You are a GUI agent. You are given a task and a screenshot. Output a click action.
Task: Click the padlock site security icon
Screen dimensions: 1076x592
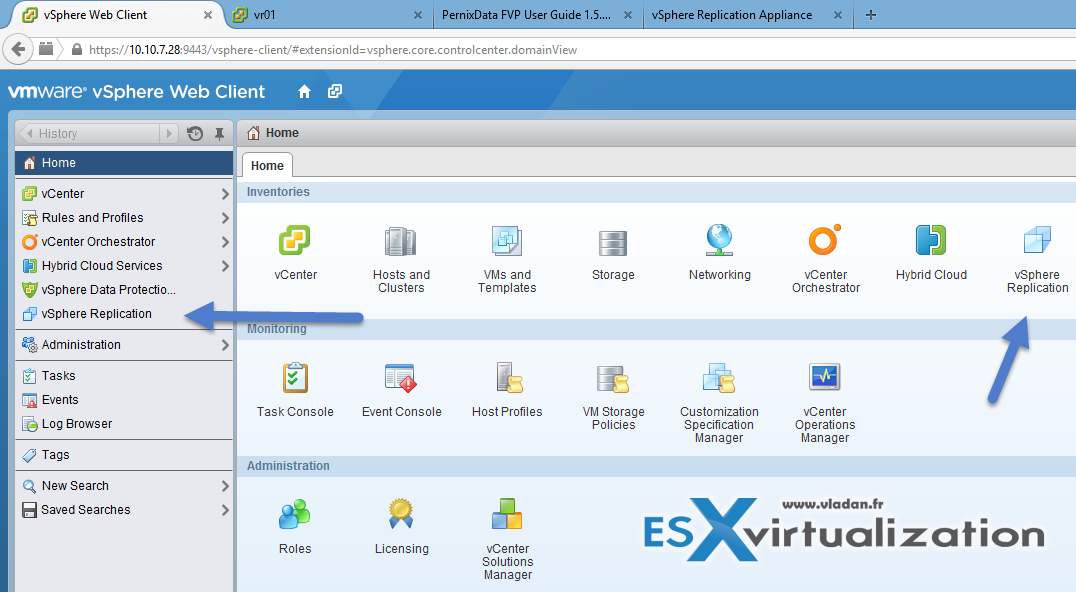[77, 49]
